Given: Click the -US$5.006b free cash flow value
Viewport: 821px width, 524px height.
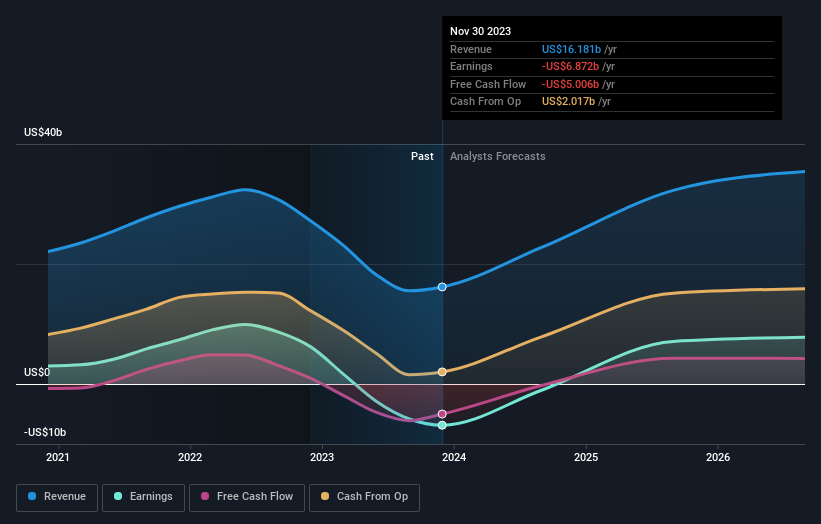Looking at the screenshot, I should click(570, 84).
